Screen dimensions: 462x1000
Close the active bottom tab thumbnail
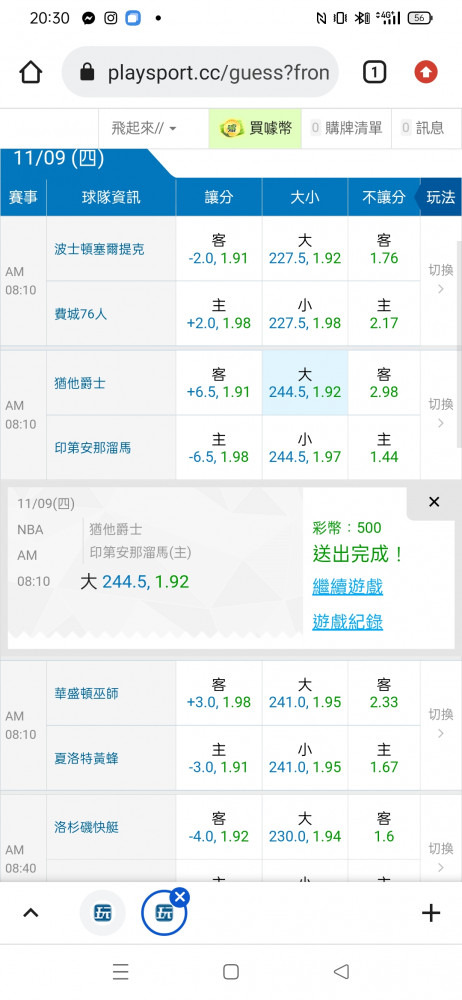pyautogui.click(x=180, y=897)
